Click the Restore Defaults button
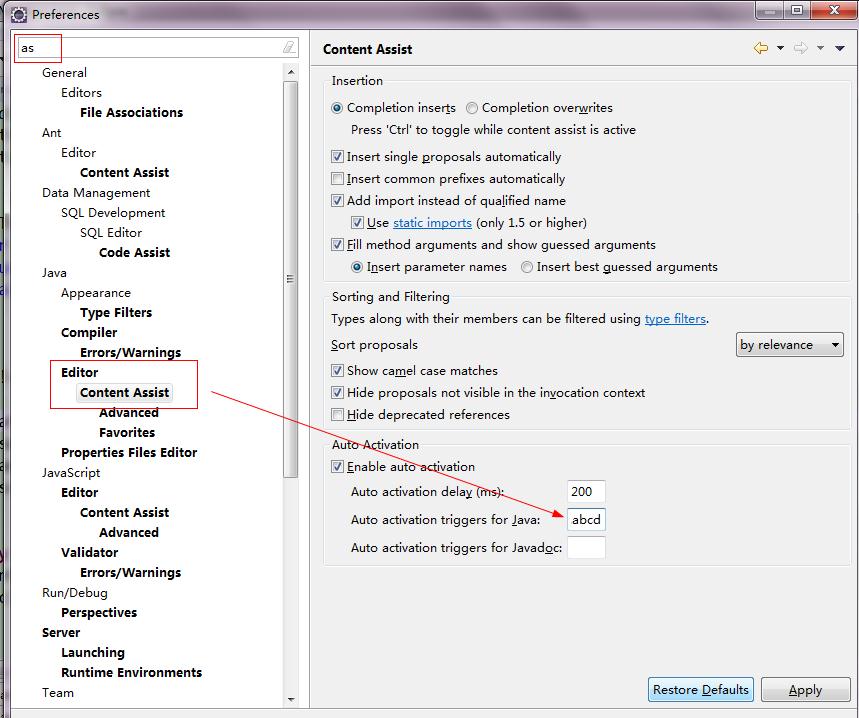 tap(701, 690)
